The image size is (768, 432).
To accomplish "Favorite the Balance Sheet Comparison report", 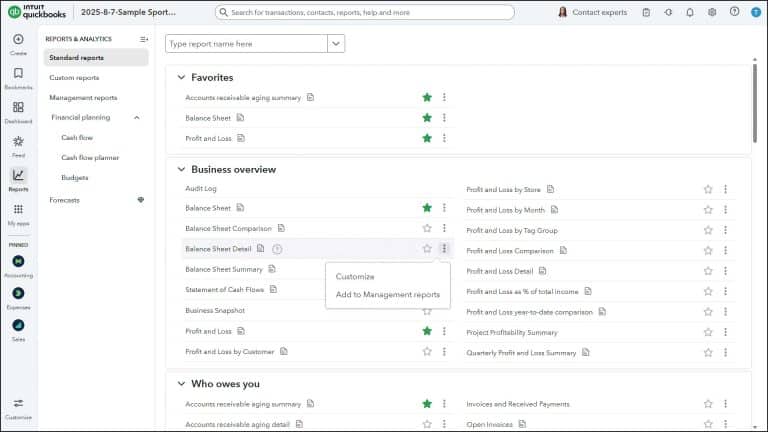I will [x=427, y=228].
